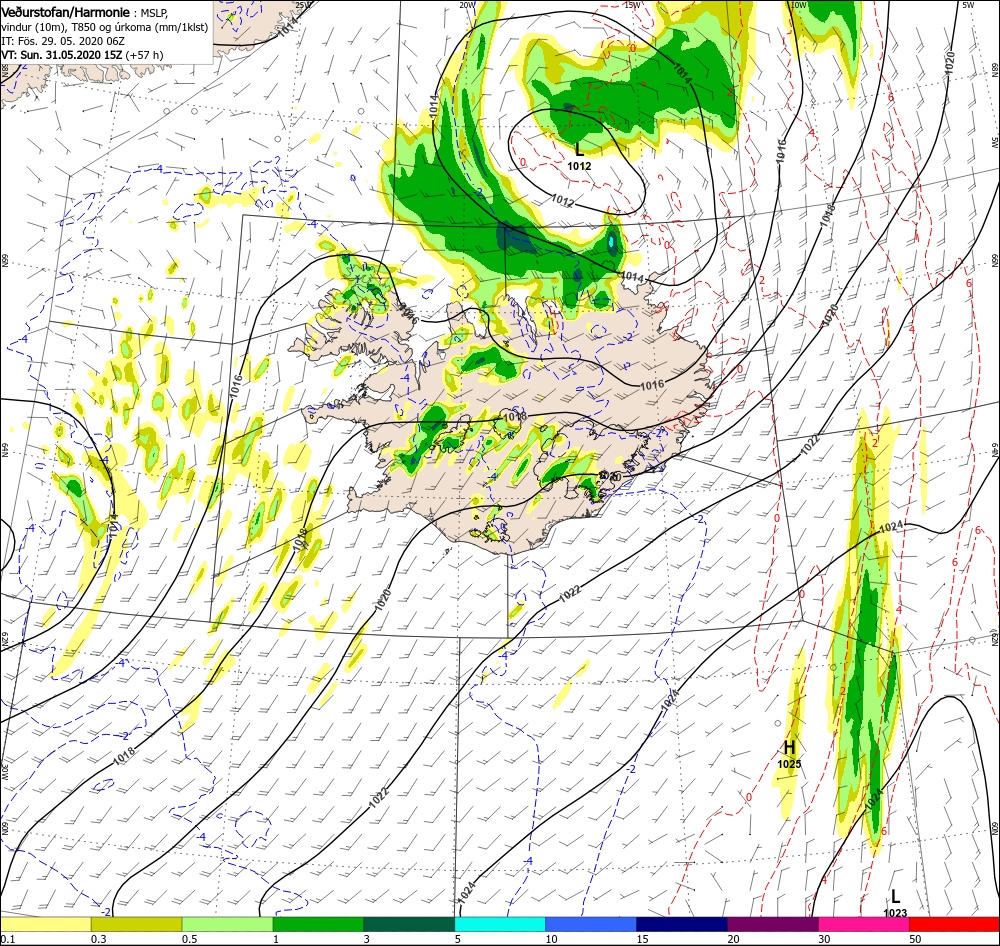This screenshot has height=946, width=1000.
Task: Click the legend value '50'
Action: tap(916, 939)
